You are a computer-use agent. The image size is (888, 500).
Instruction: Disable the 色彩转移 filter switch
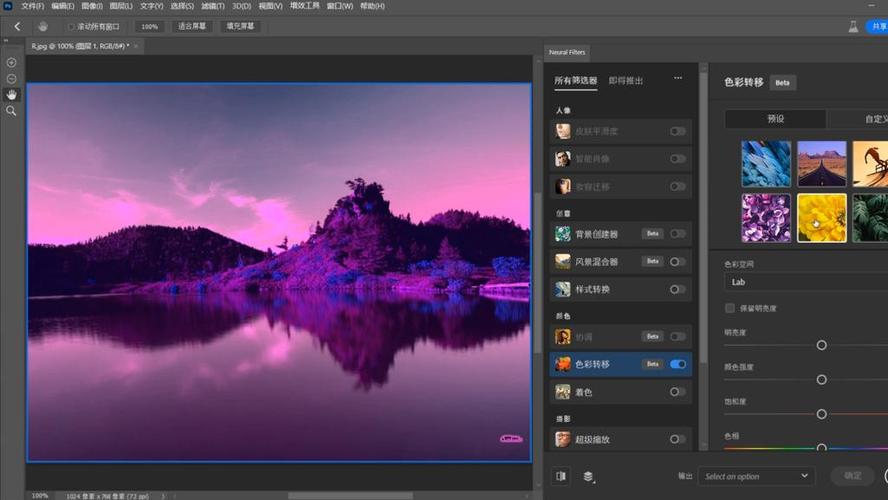tap(677, 364)
